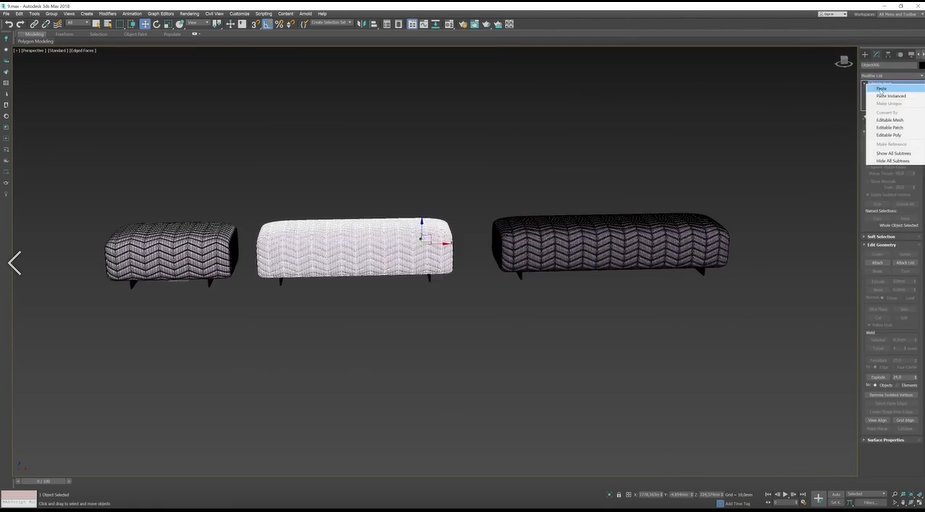The image size is (925, 512).
Task: Click the Redo arrow in toolbar
Action: click(x=21, y=24)
